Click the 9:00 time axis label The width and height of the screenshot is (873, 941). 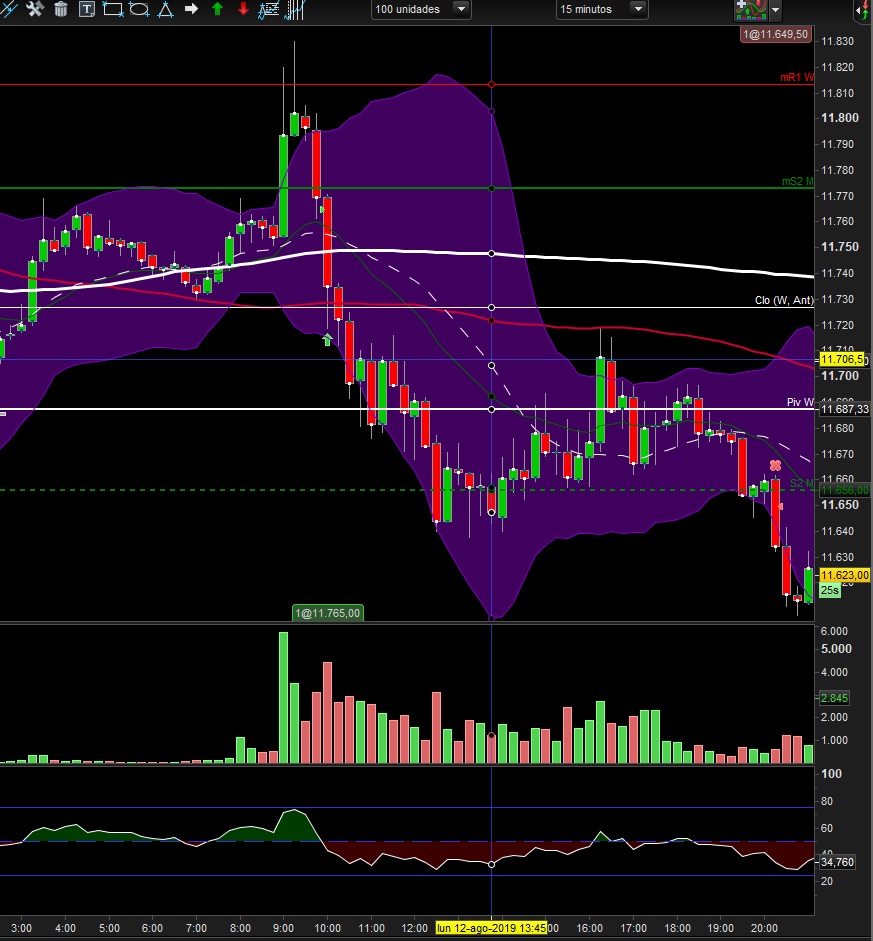284,928
